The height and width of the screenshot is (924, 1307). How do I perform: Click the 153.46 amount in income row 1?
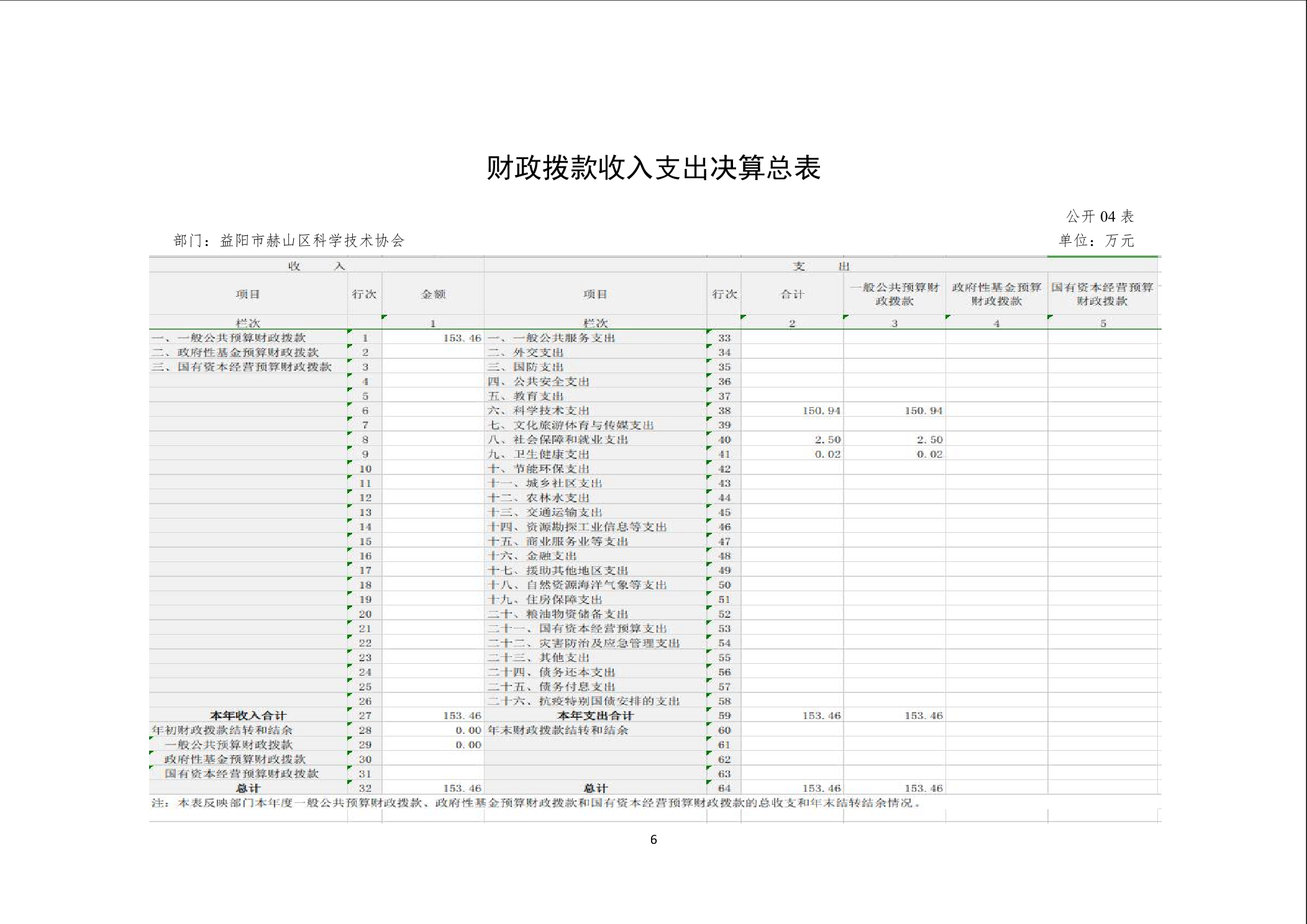coord(462,338)
